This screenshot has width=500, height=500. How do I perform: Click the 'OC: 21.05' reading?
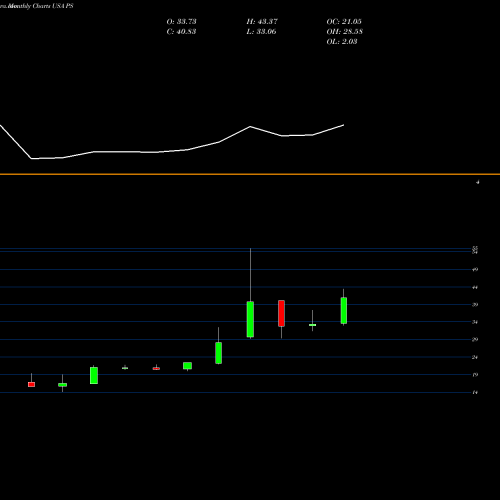click(x=344, y=21)
